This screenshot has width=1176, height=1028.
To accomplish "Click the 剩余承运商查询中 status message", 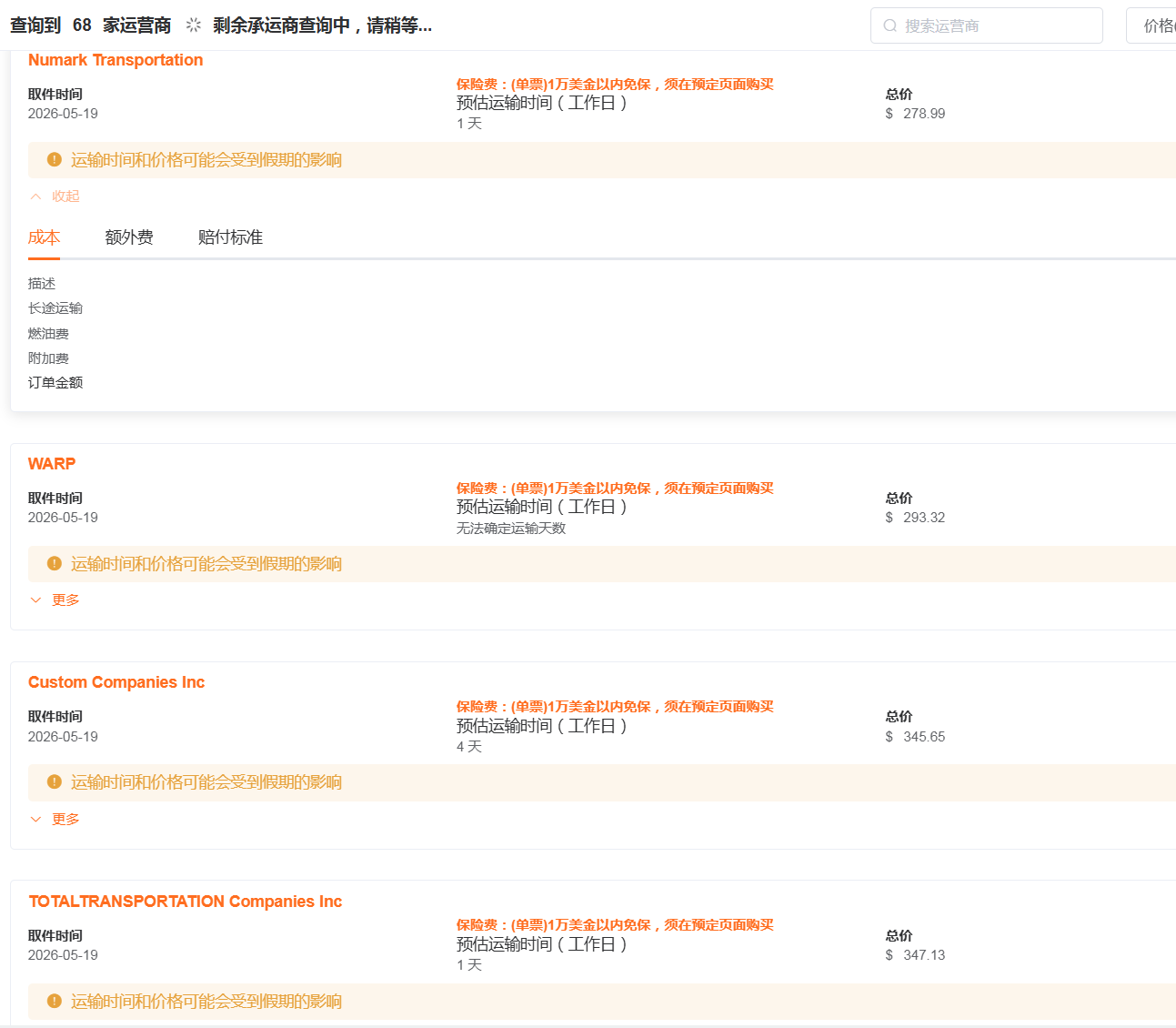I will click(x=323, y=25).
